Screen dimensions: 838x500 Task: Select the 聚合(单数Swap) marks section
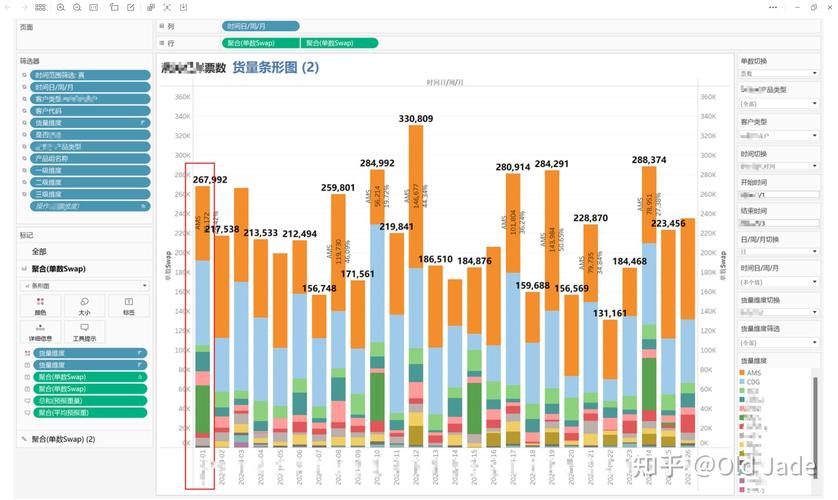click(x=58, y=269)
